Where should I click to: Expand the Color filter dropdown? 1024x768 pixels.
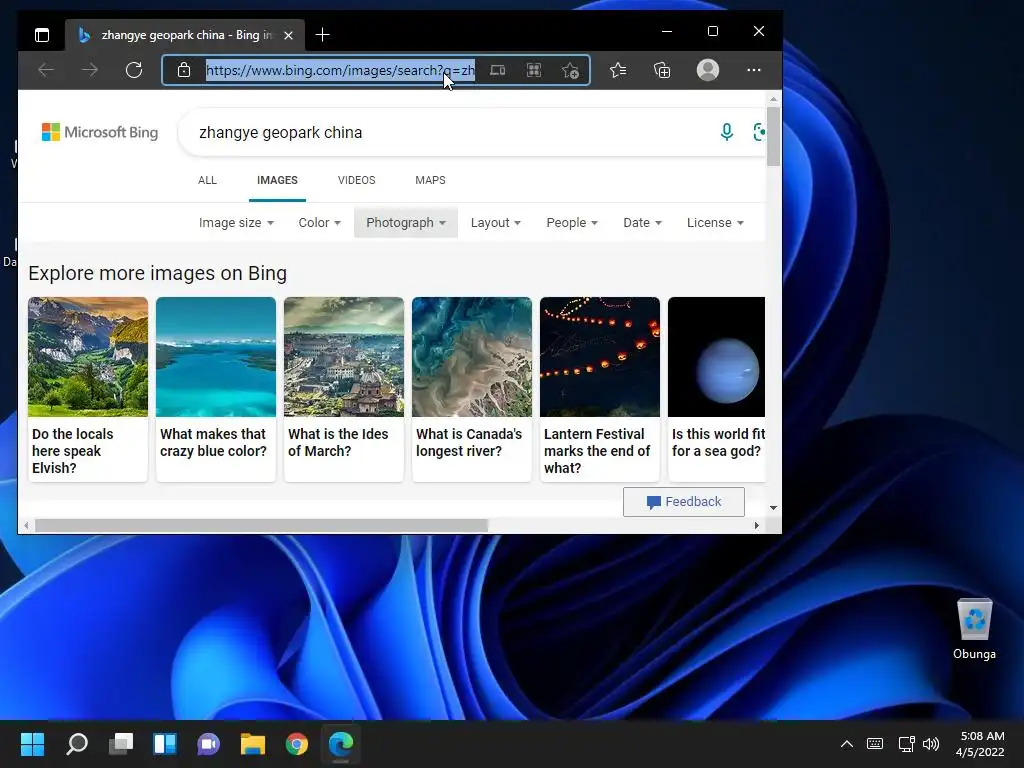[319, 223]
